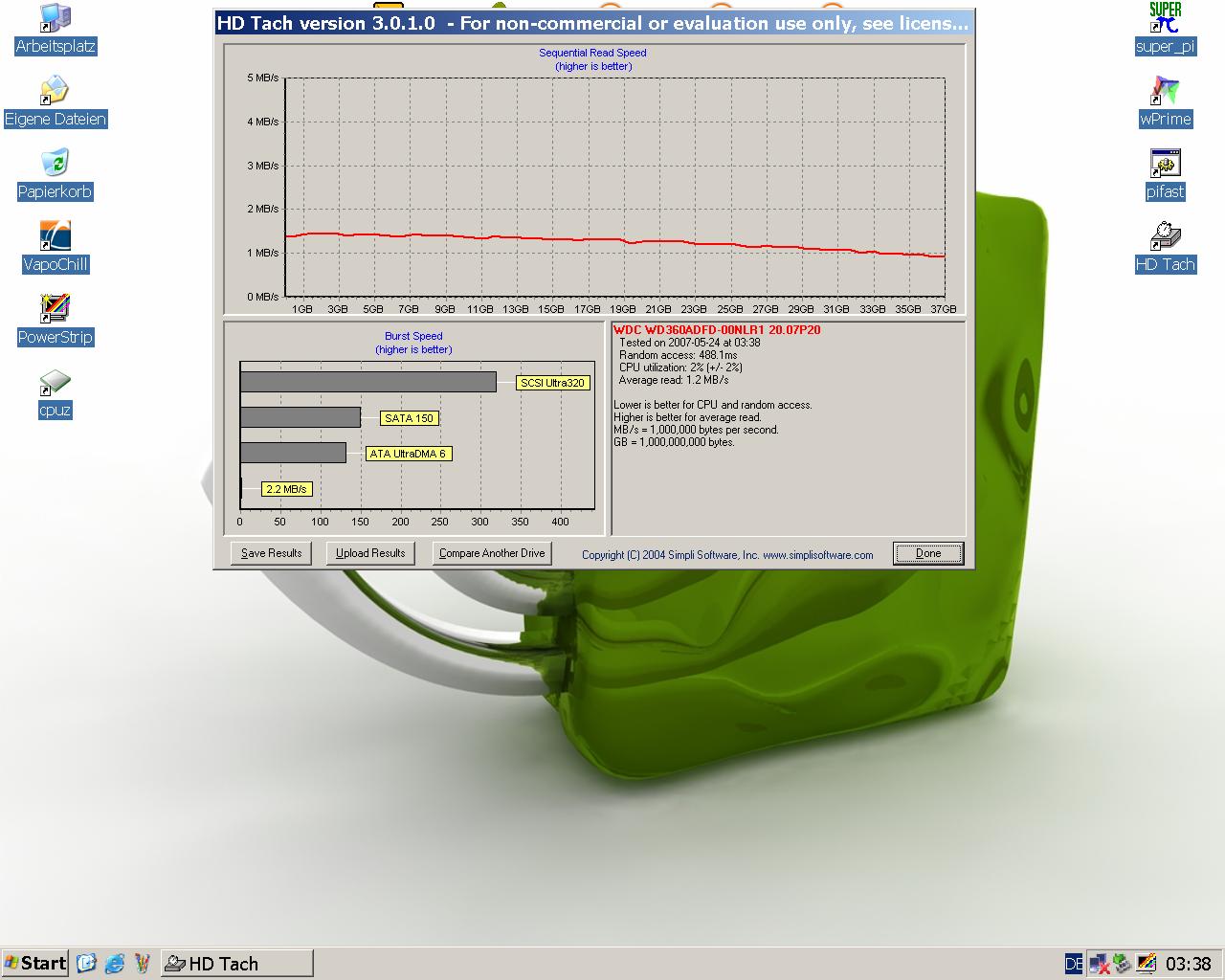Open the Arbeitsplatz desktop icon

55,18
